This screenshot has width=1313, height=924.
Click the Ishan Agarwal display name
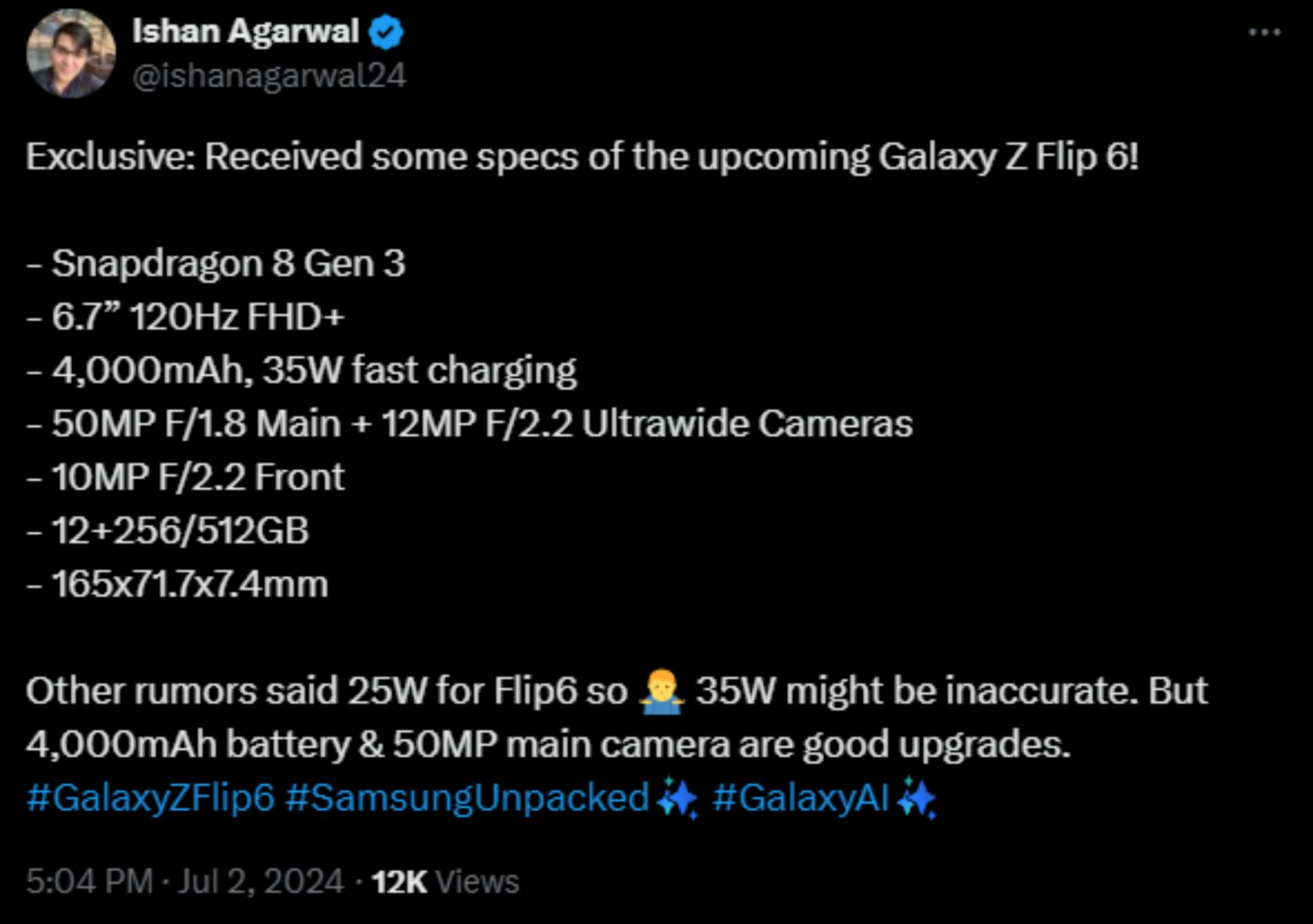point(246,31)
